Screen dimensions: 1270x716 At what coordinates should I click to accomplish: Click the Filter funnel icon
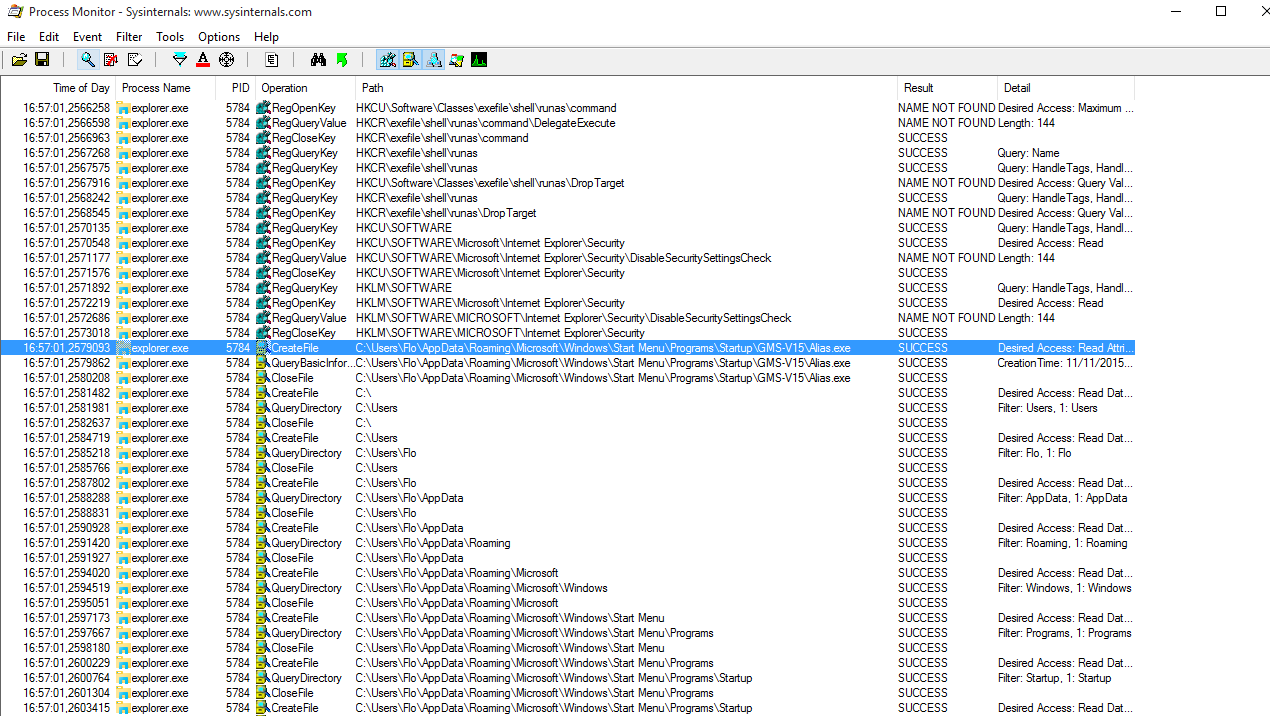point(179,60)
